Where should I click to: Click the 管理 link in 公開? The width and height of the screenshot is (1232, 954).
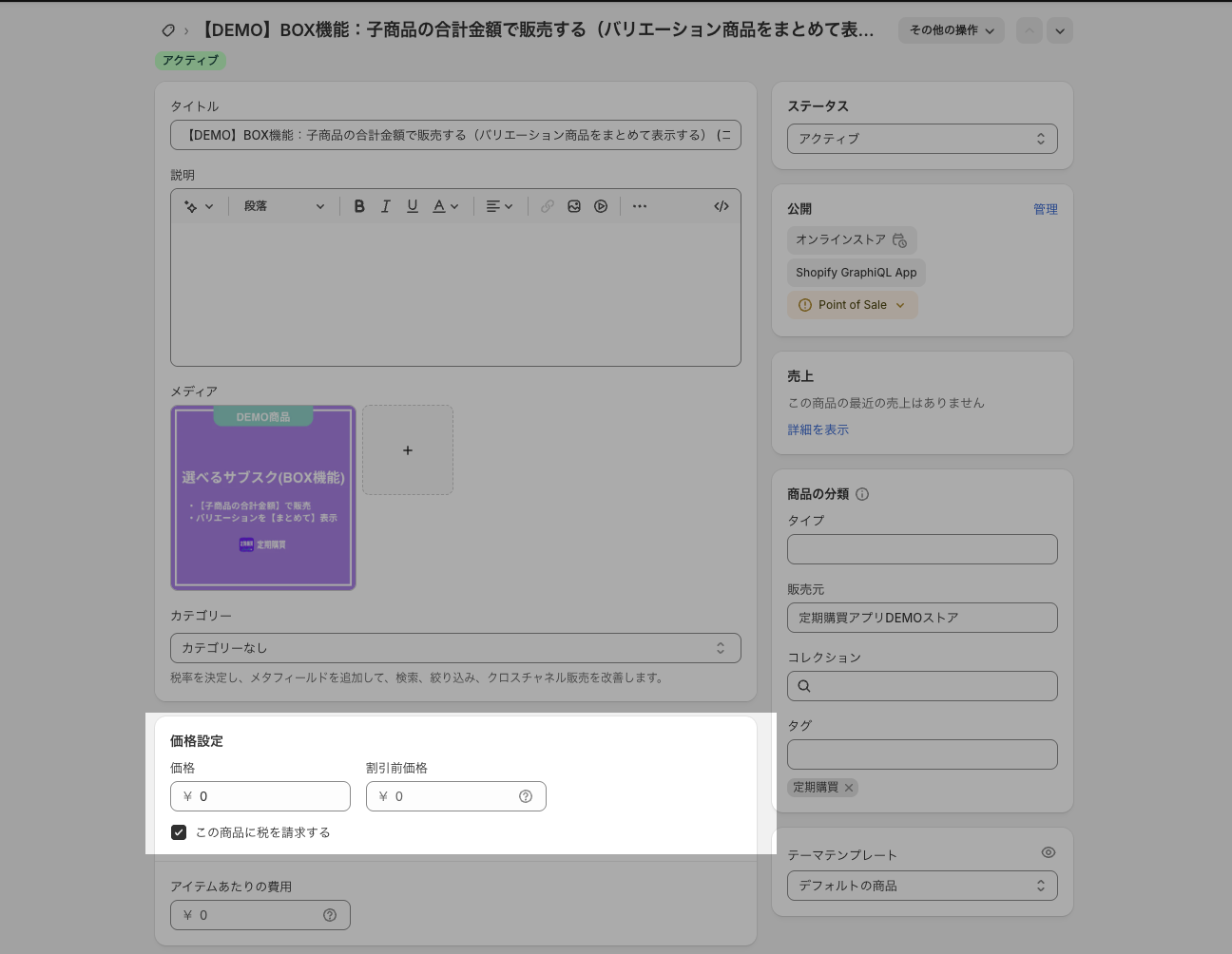click(1045, 209)
